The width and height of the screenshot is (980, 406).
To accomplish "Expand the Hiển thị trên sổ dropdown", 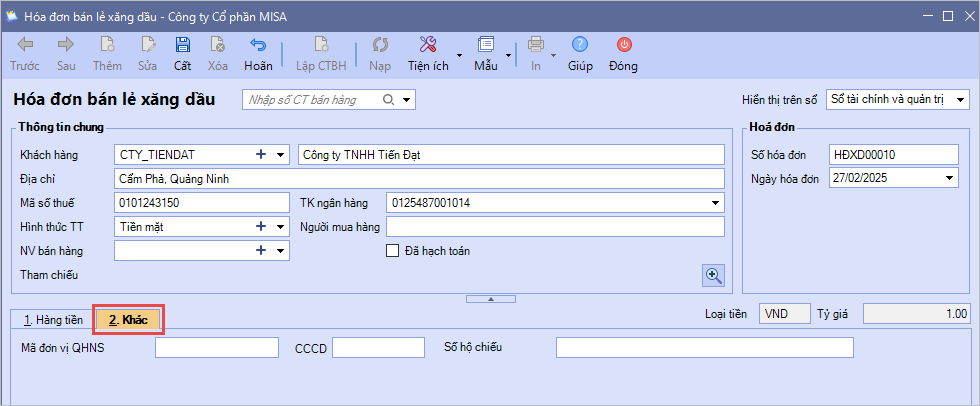I will [960, 100].
